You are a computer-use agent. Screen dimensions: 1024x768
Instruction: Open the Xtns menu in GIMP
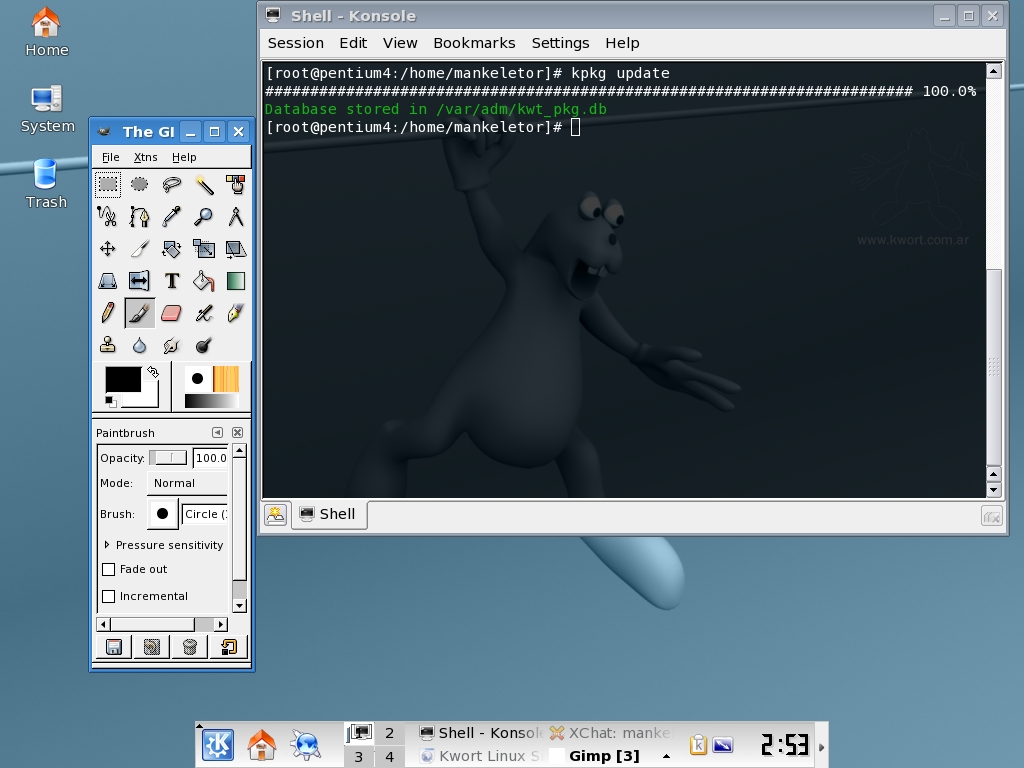[x=145, y=157]
